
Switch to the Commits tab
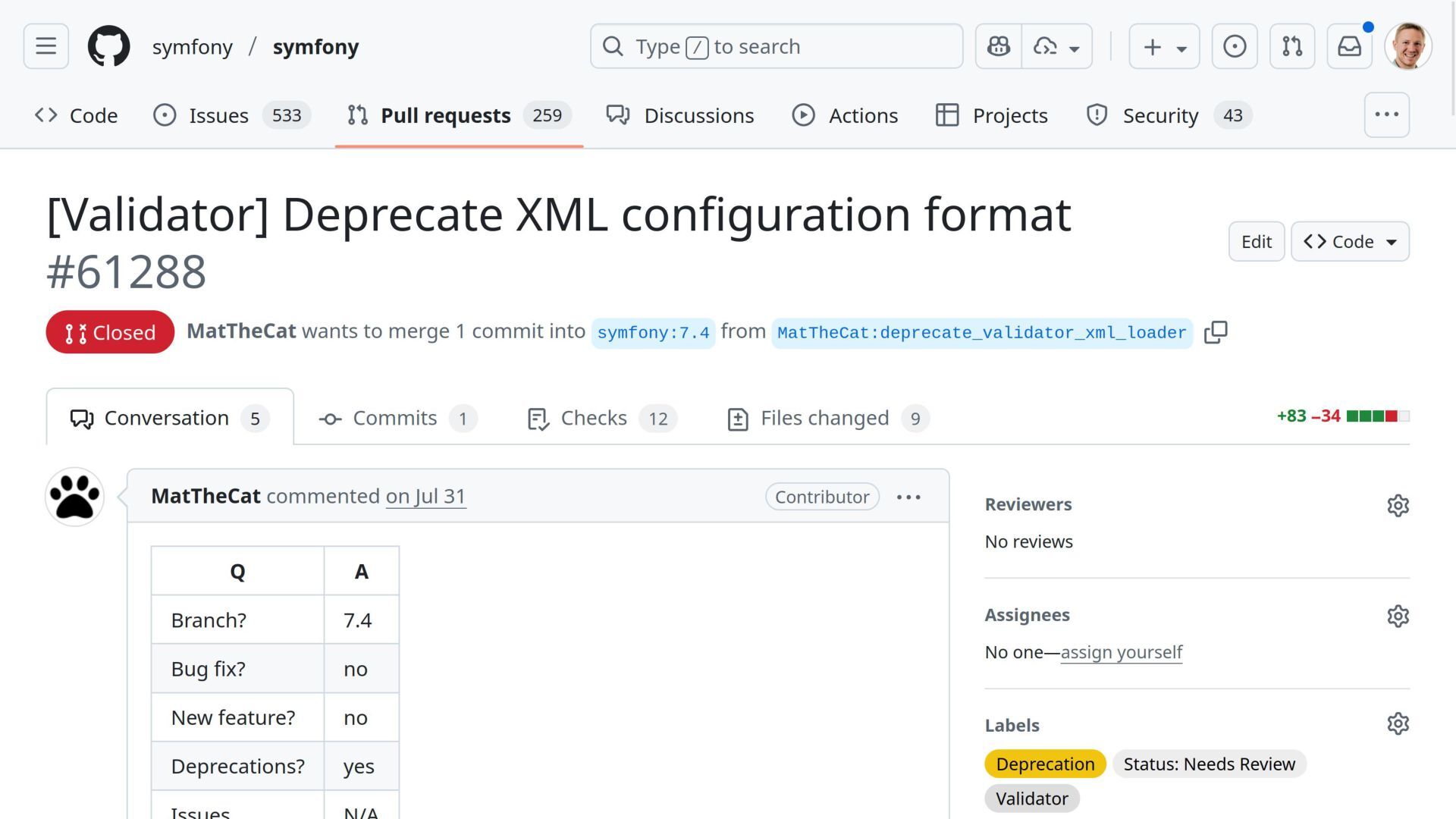pos(394,418)
